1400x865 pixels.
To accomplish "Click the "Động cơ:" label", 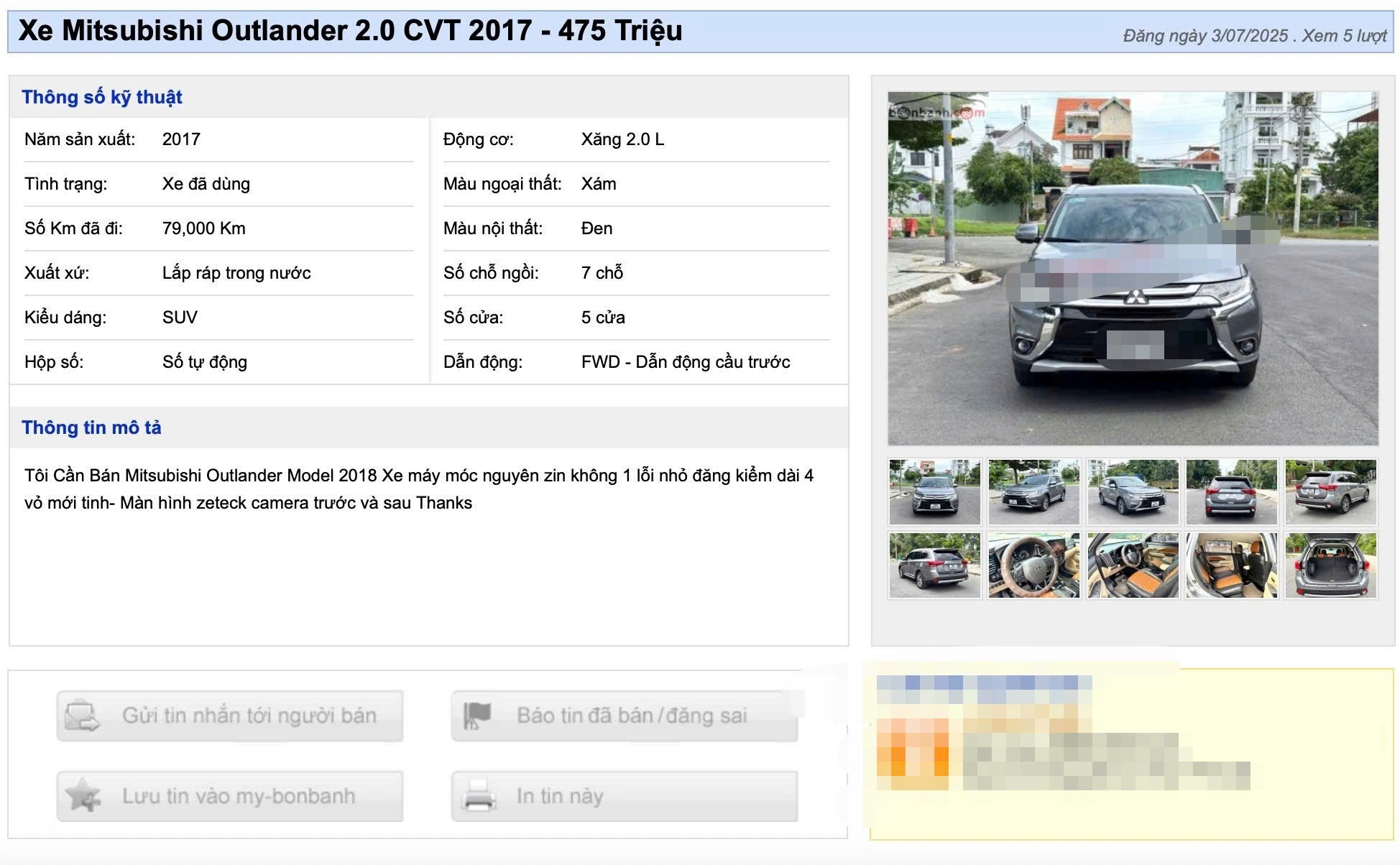I will 479,139.
